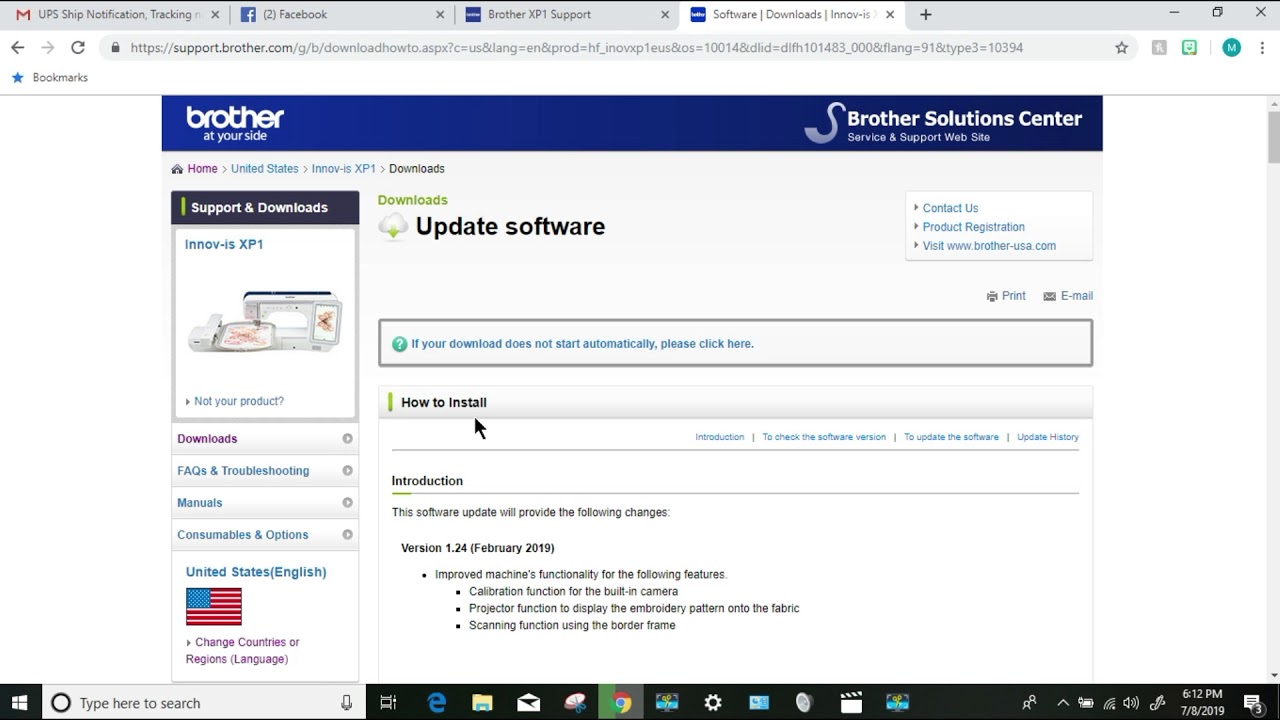
Task: Click the United States flag image
Action: tap(214, 607)
